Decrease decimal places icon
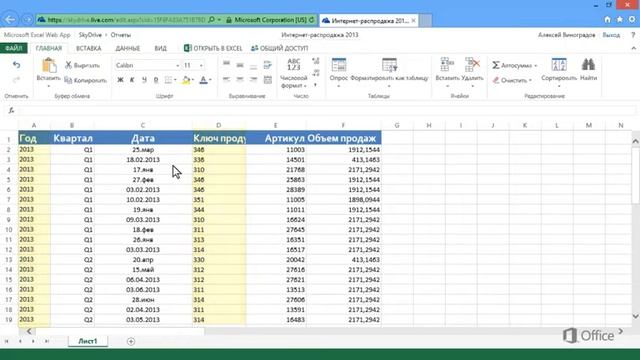640x360 pixels. pos(316,73)
